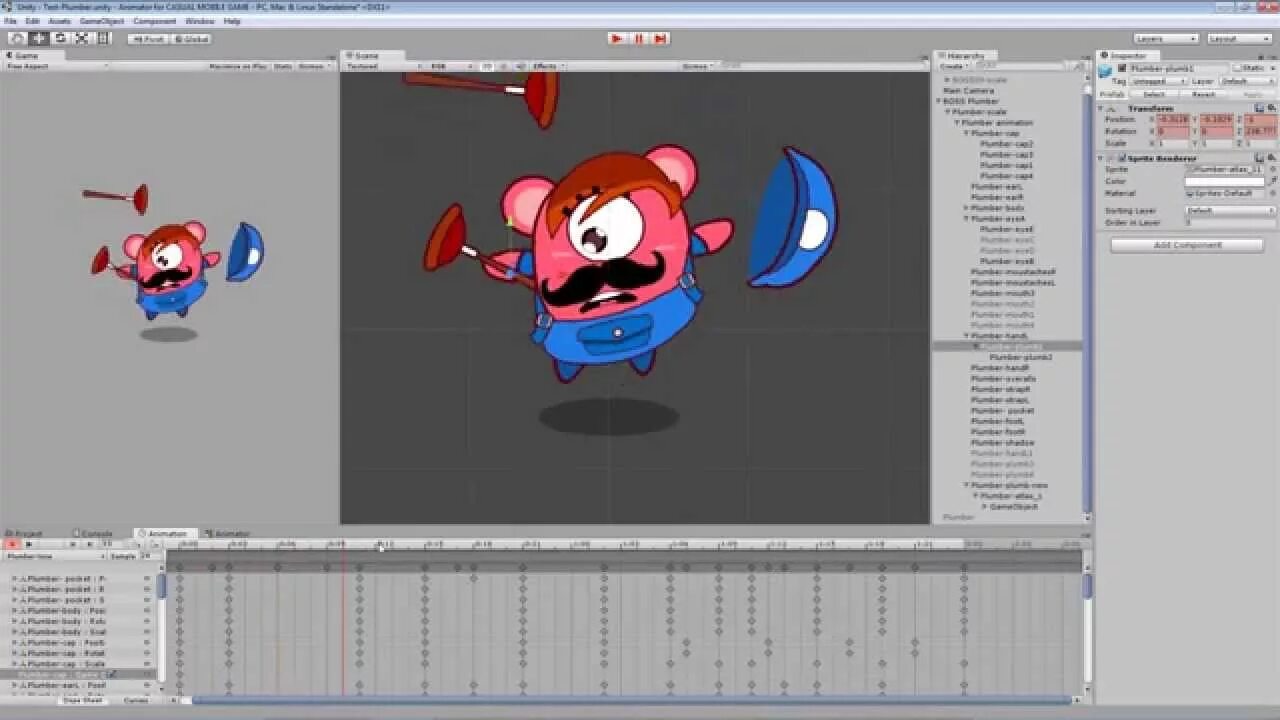The image size is (1280, 720).
Task: Expand the Plumber-body tree item
Action: [x=966, y=208]
